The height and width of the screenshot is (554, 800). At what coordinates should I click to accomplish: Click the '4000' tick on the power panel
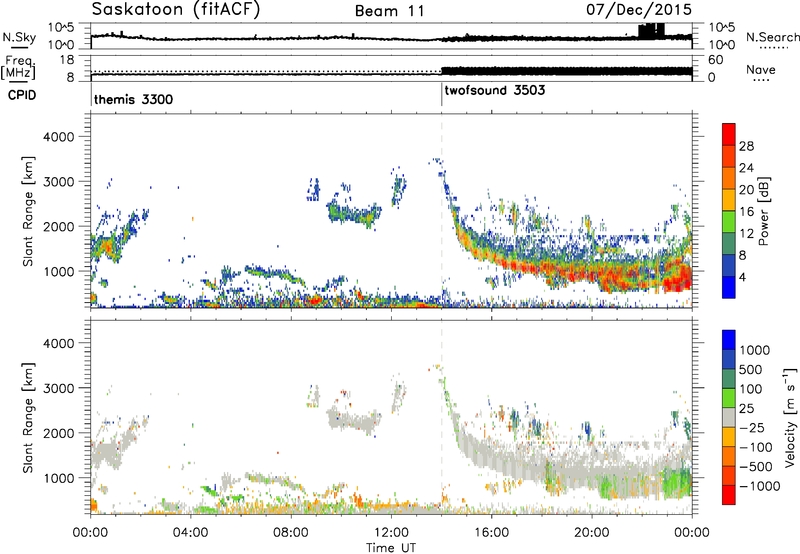[59, 137]
